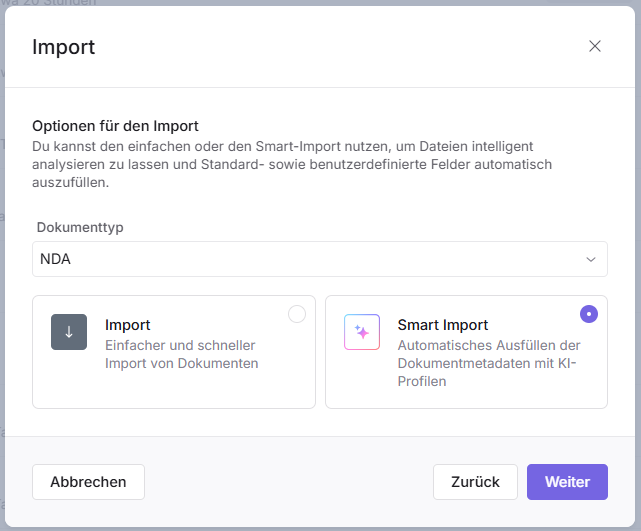This screenshot has height=531, width=641.
Task: Expand the chevron arrow in Dokumenttyp field
Action: (x=590, y=259)
